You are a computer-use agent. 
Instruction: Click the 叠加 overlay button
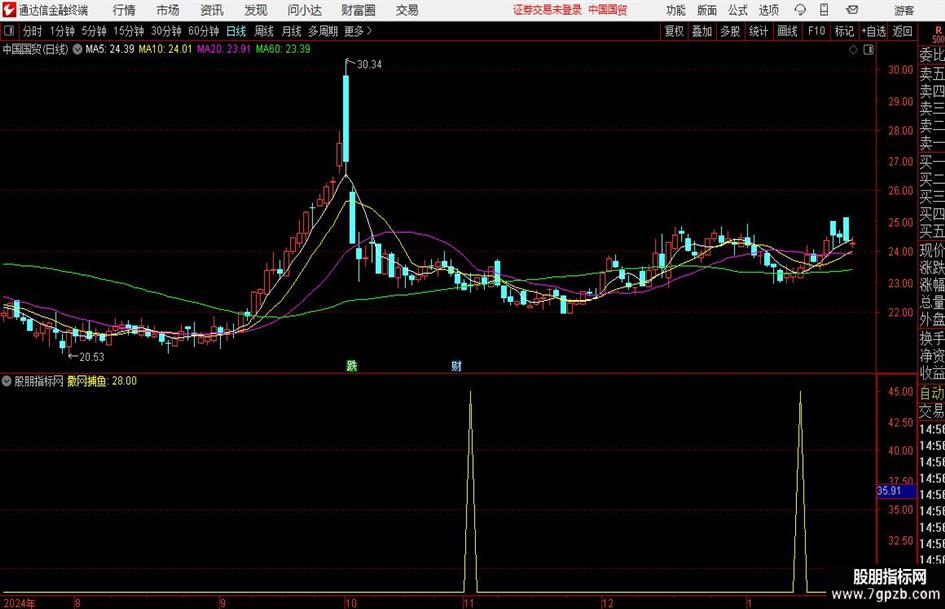pyautogui.click(x=702, y=31)
